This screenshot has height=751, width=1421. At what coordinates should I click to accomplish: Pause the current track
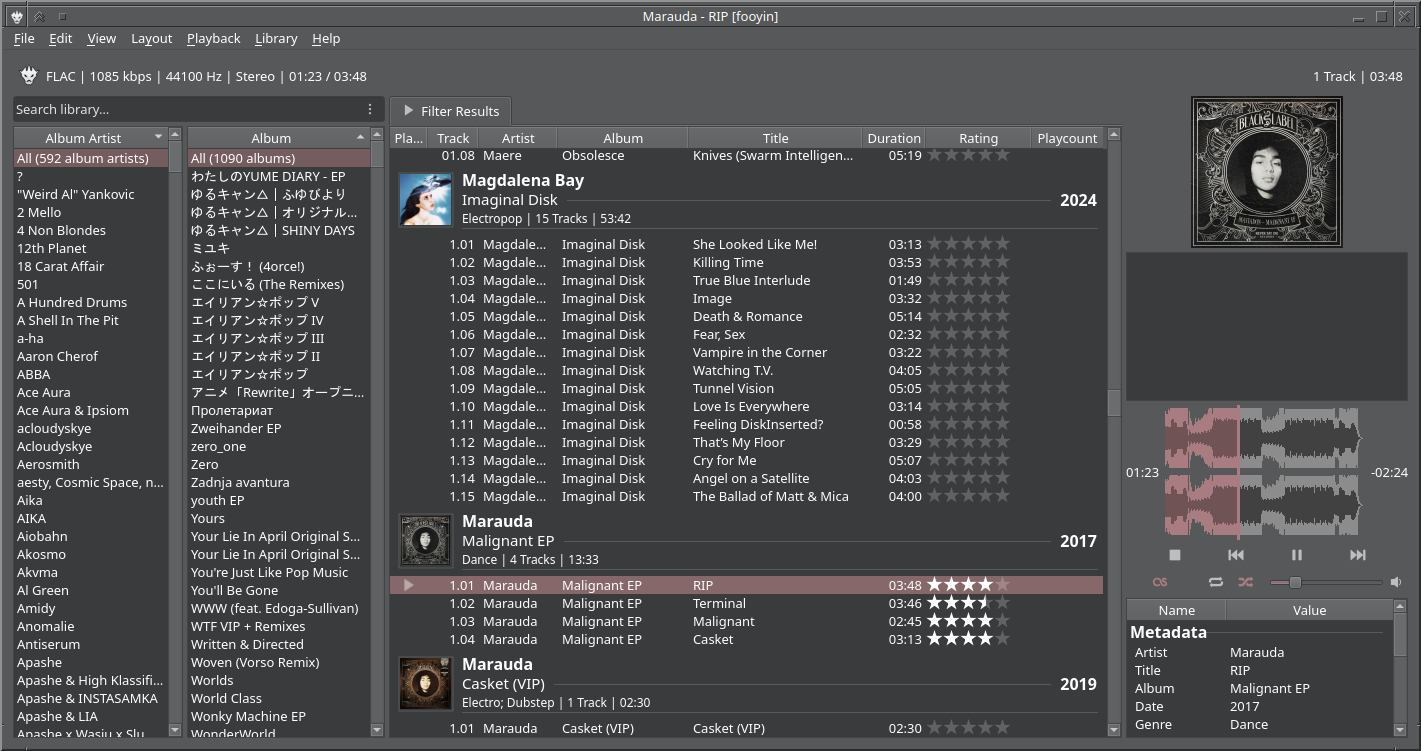pyautogui.click(x=1297, y=555)
